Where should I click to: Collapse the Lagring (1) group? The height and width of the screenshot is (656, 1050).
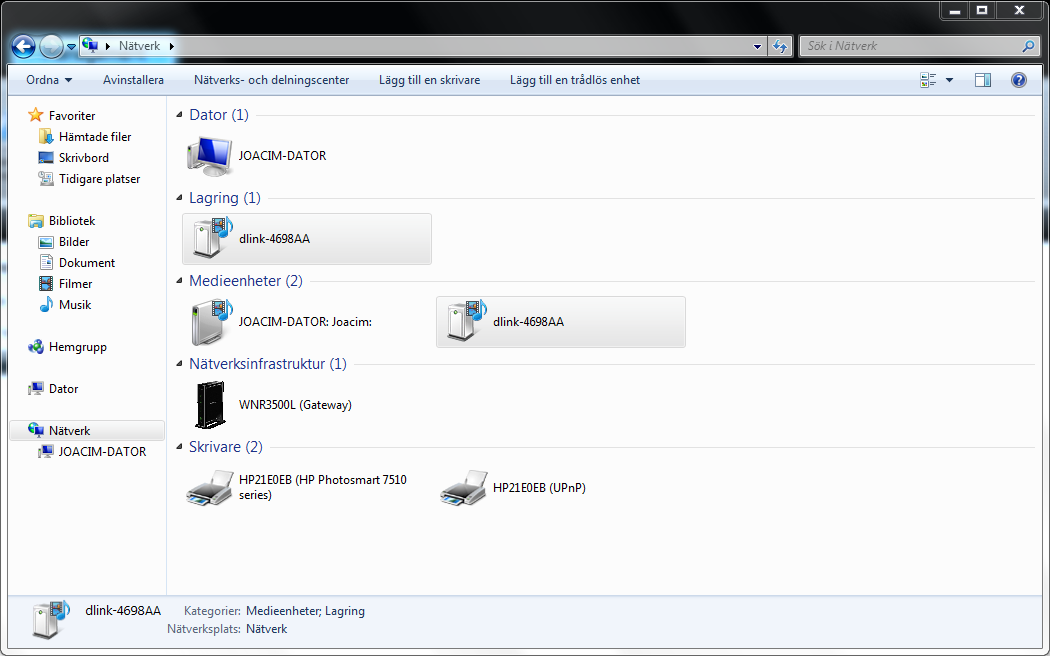pos(179,198)
